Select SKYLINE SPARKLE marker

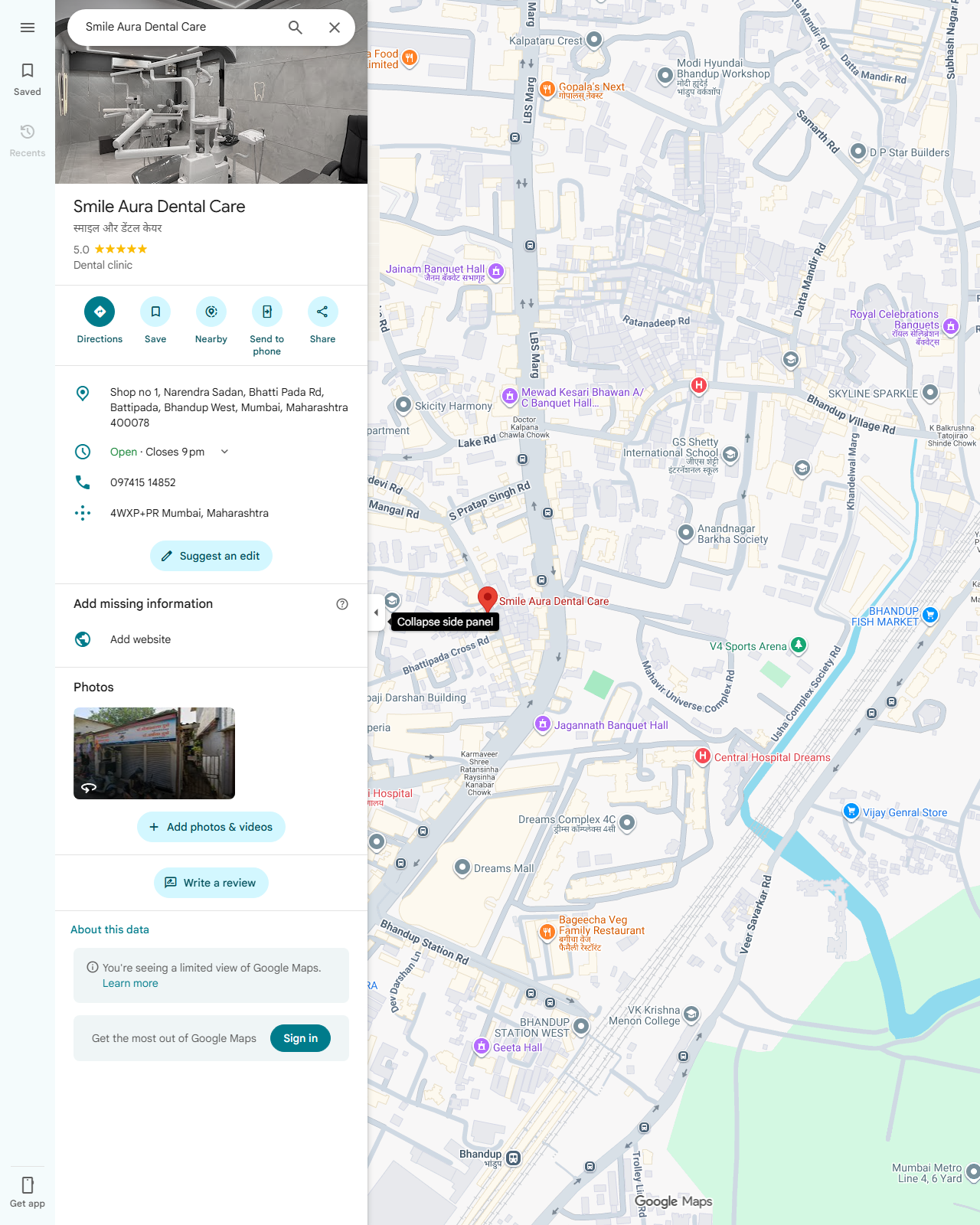(x=930, y=393)
